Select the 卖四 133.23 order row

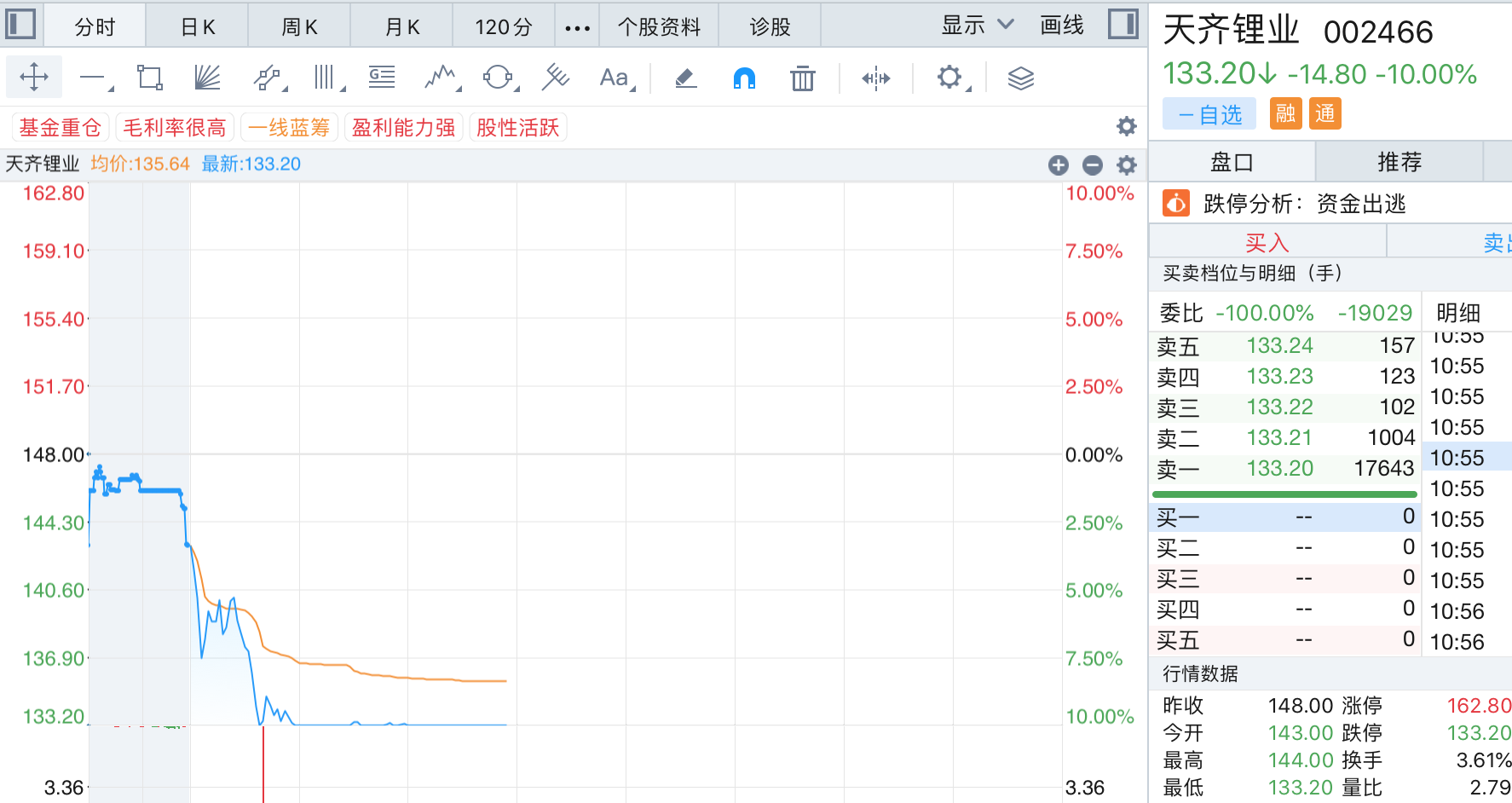[1285, 377]
